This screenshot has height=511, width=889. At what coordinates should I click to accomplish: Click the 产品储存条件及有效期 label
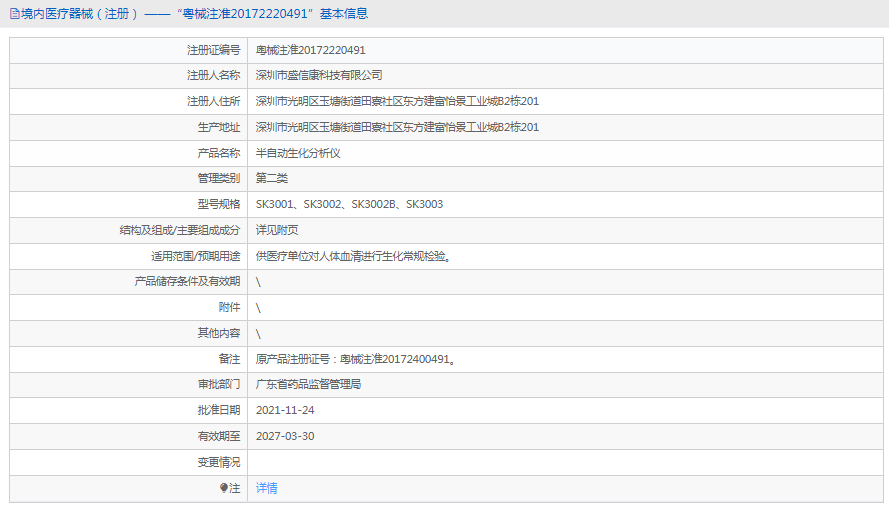pyautogui.click(x=187, y=281)
